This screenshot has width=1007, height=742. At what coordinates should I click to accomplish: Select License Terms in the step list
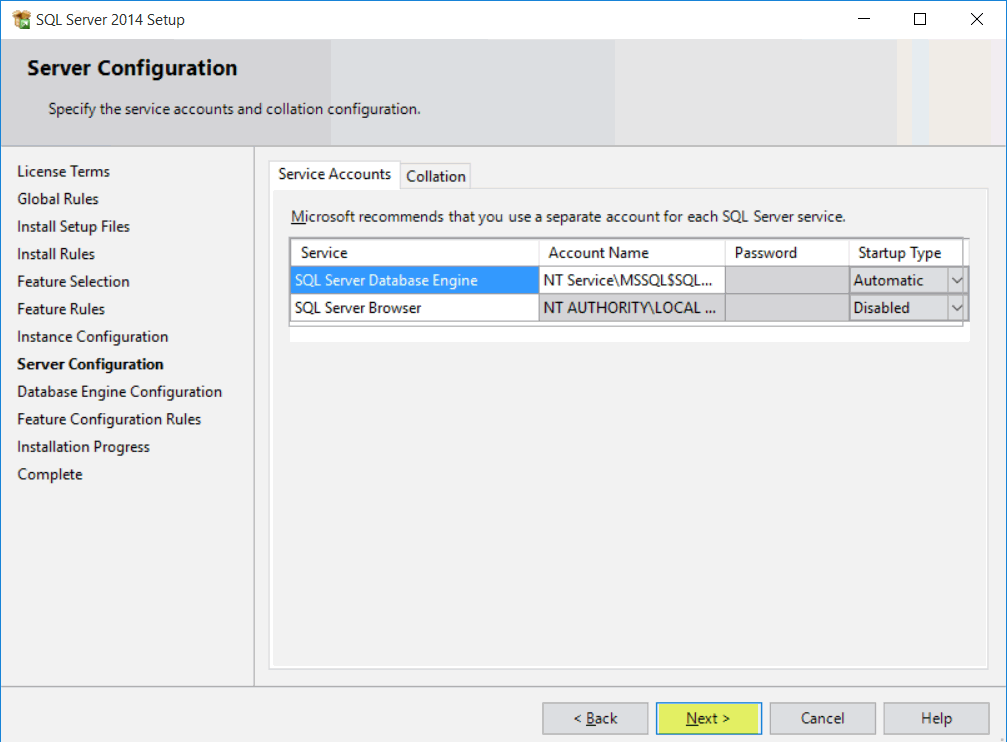tap(64, 172)
